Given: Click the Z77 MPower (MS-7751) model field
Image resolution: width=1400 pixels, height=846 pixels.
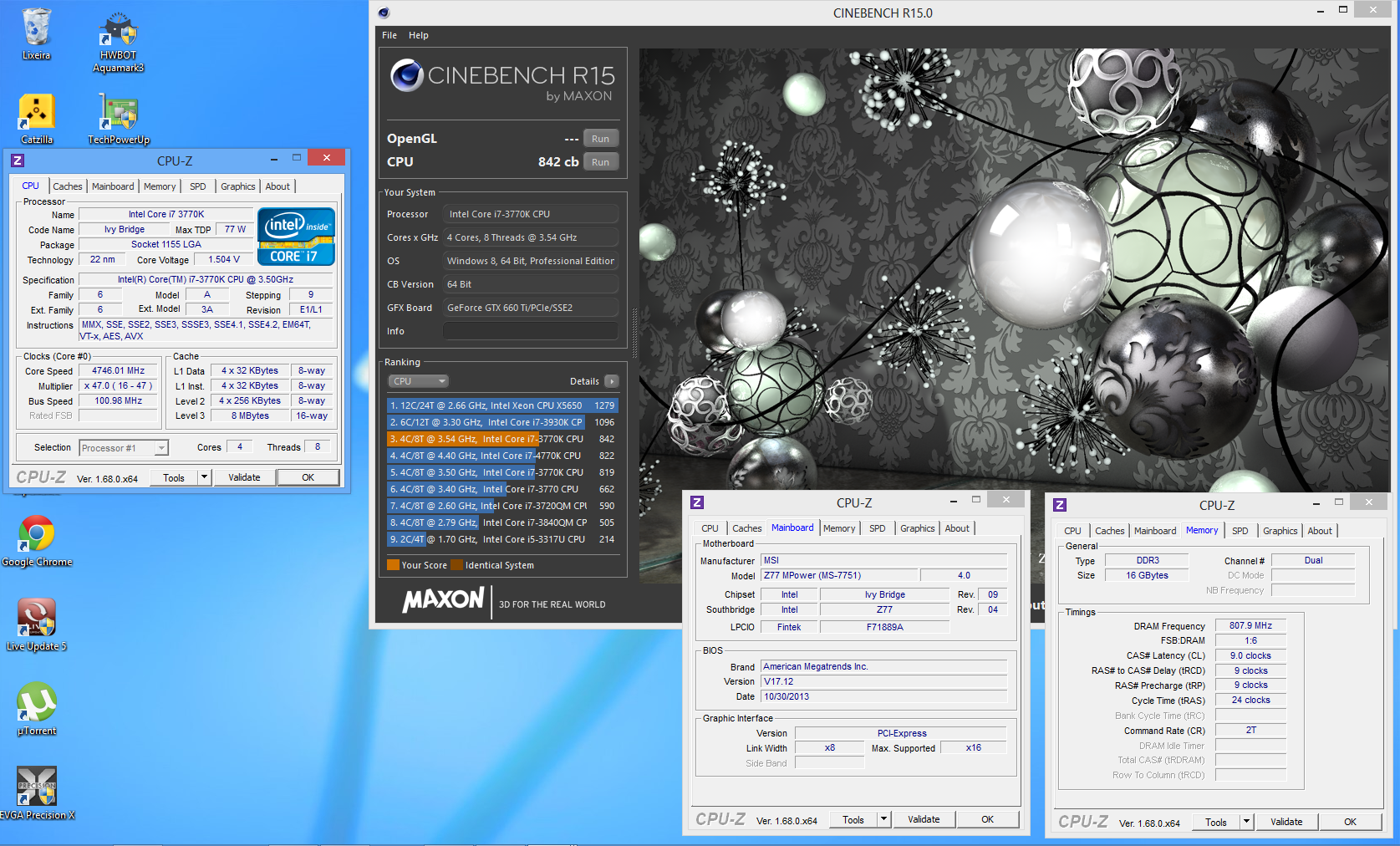Looking at the screenshot, I should 839,575.
